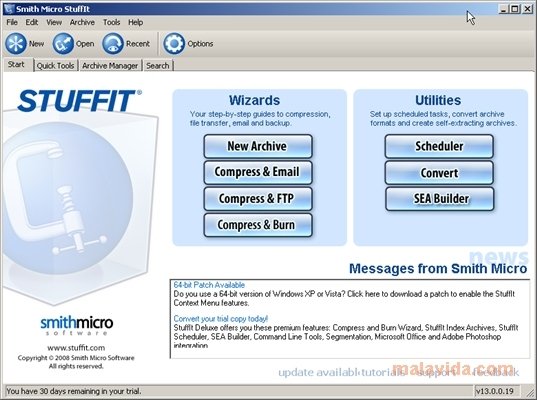Close the StuffIt window

(x=527, y=9)
